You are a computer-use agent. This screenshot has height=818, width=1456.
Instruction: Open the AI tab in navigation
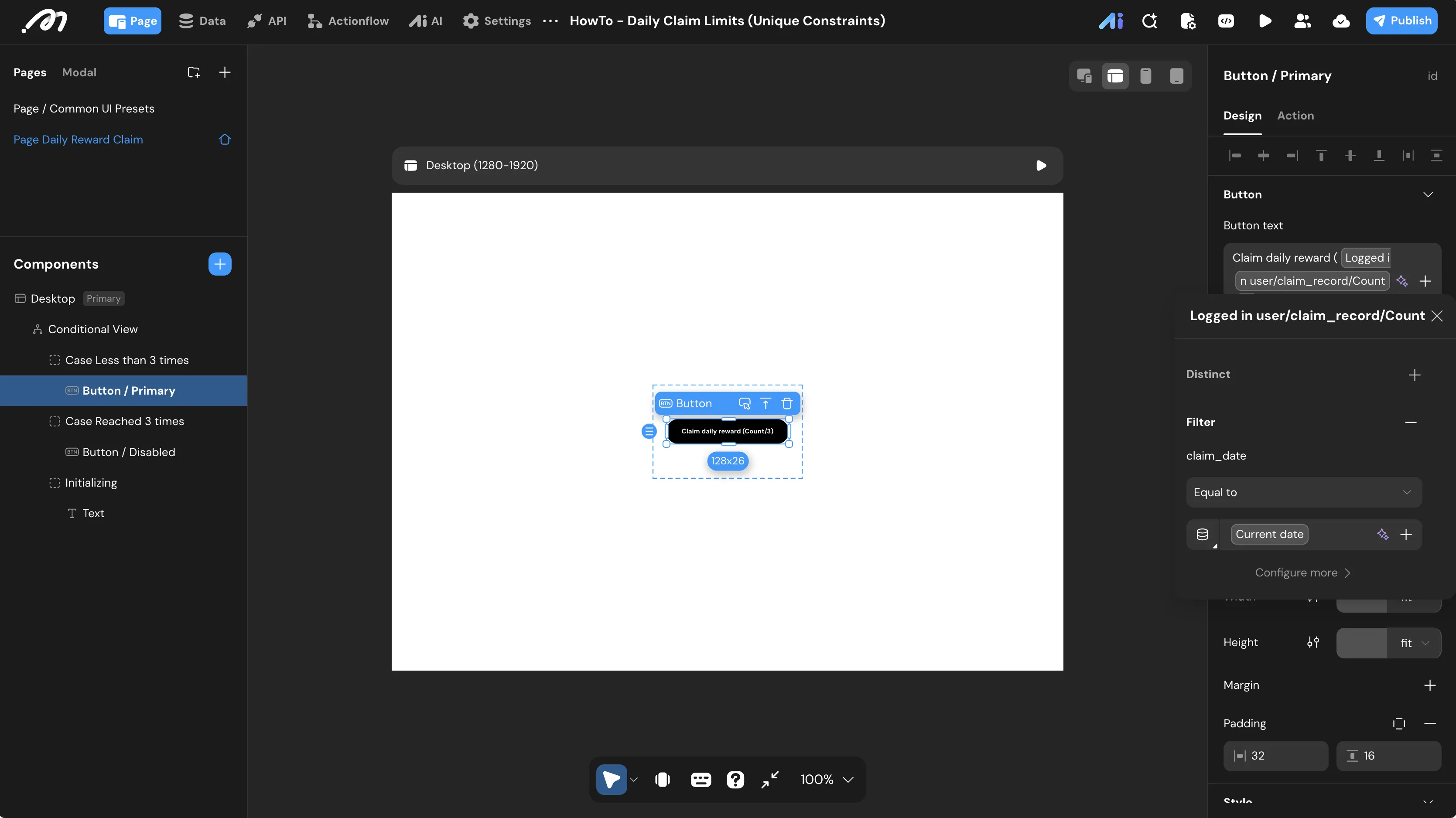tap(426, 21)
